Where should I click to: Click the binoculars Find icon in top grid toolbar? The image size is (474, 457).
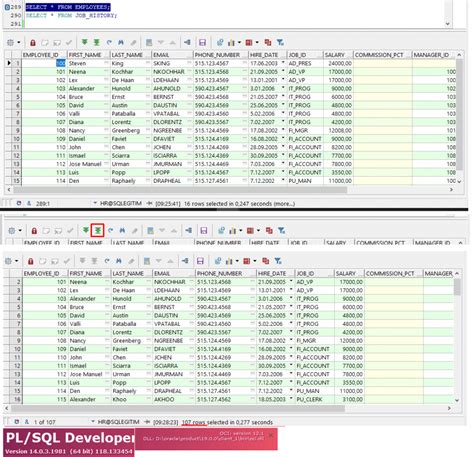coord(121,42)
